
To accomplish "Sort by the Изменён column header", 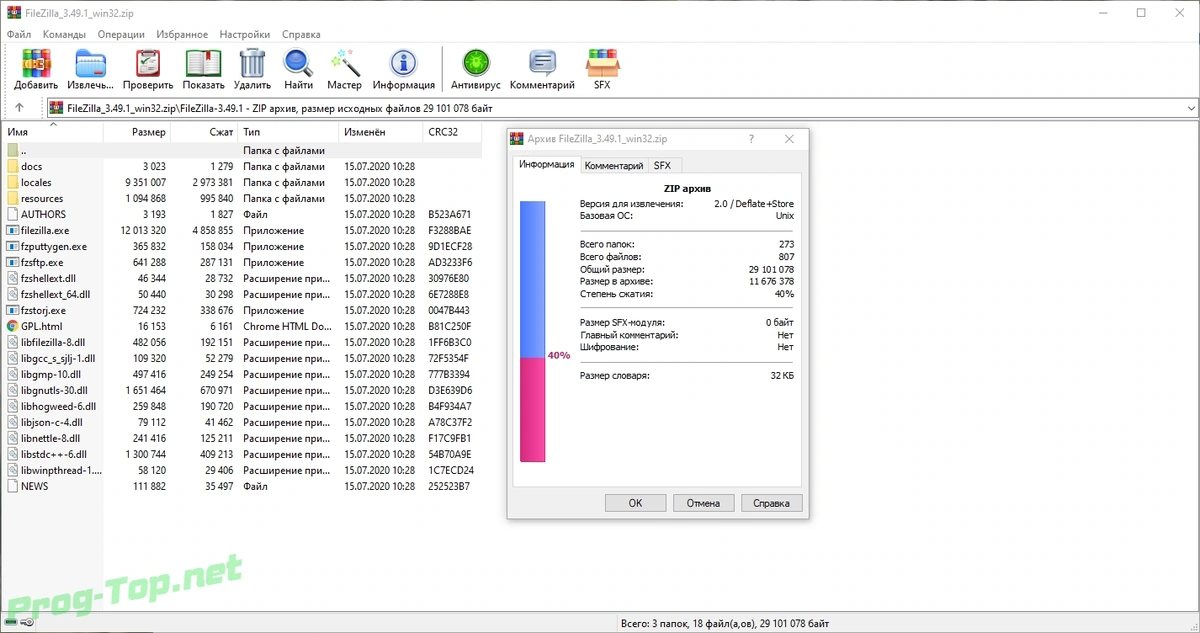I will click(x=380, y=132).
